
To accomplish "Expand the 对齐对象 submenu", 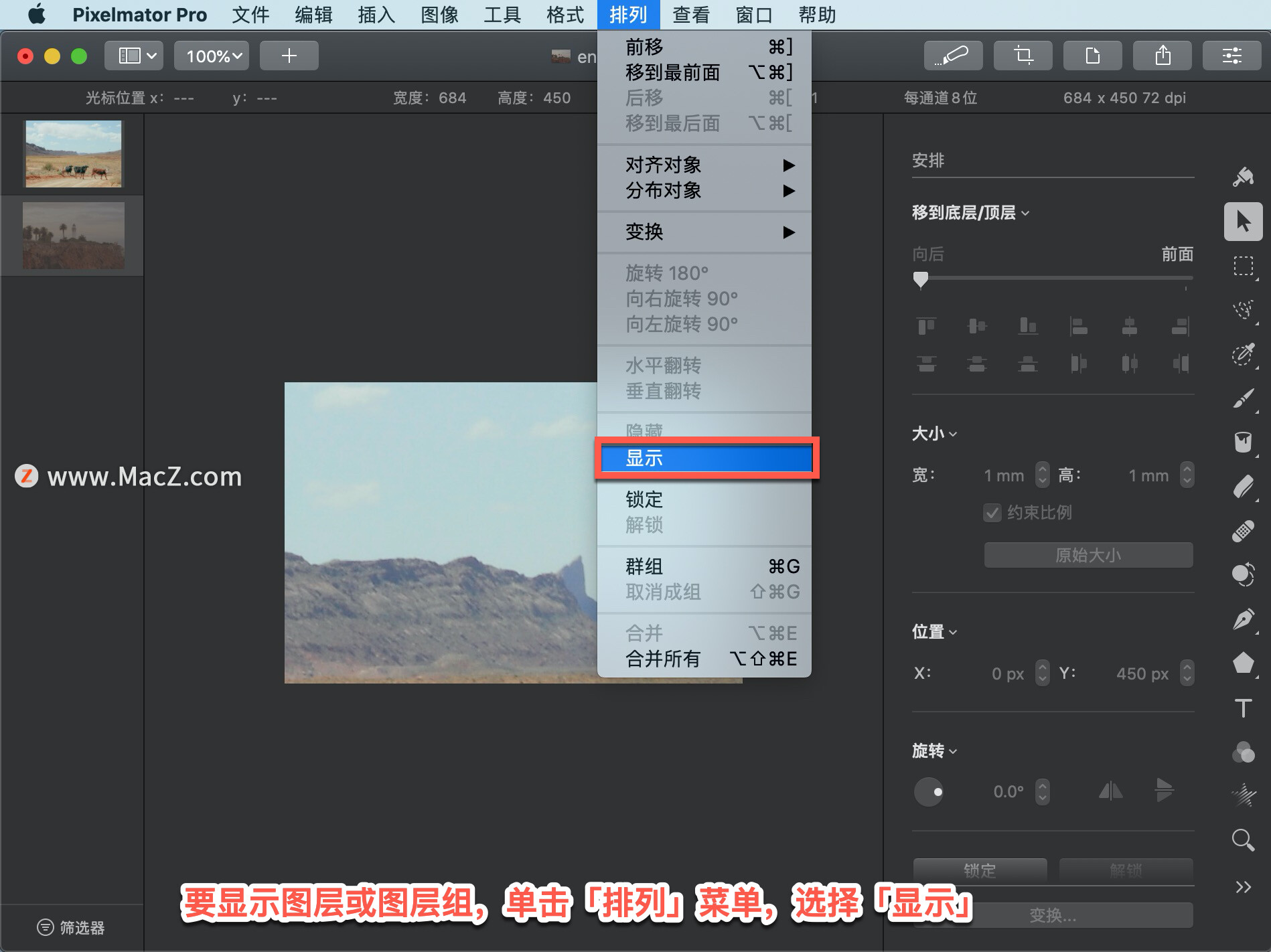I will click(x=704, y=165).
